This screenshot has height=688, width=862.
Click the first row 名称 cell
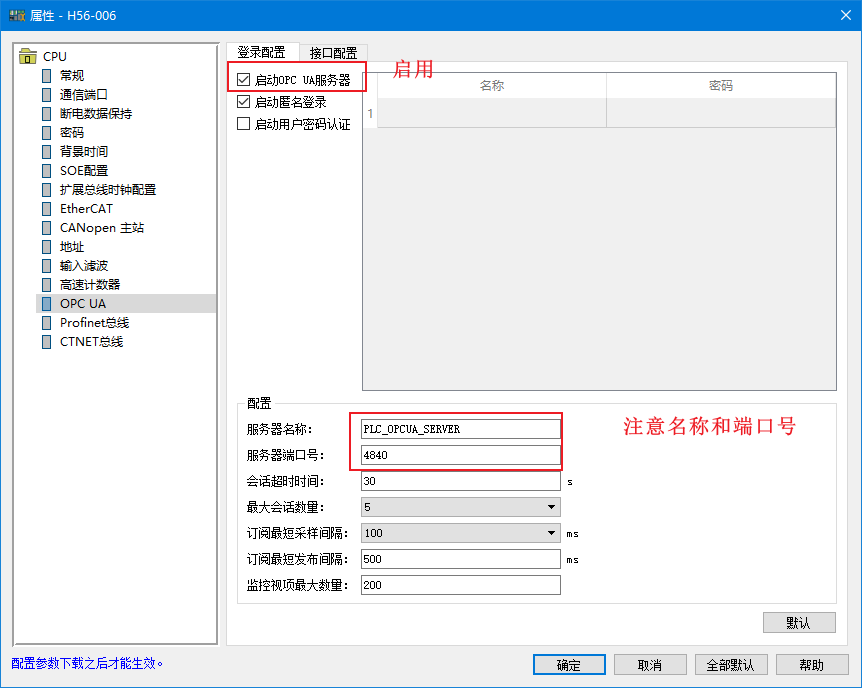click(x=491, y=113)
